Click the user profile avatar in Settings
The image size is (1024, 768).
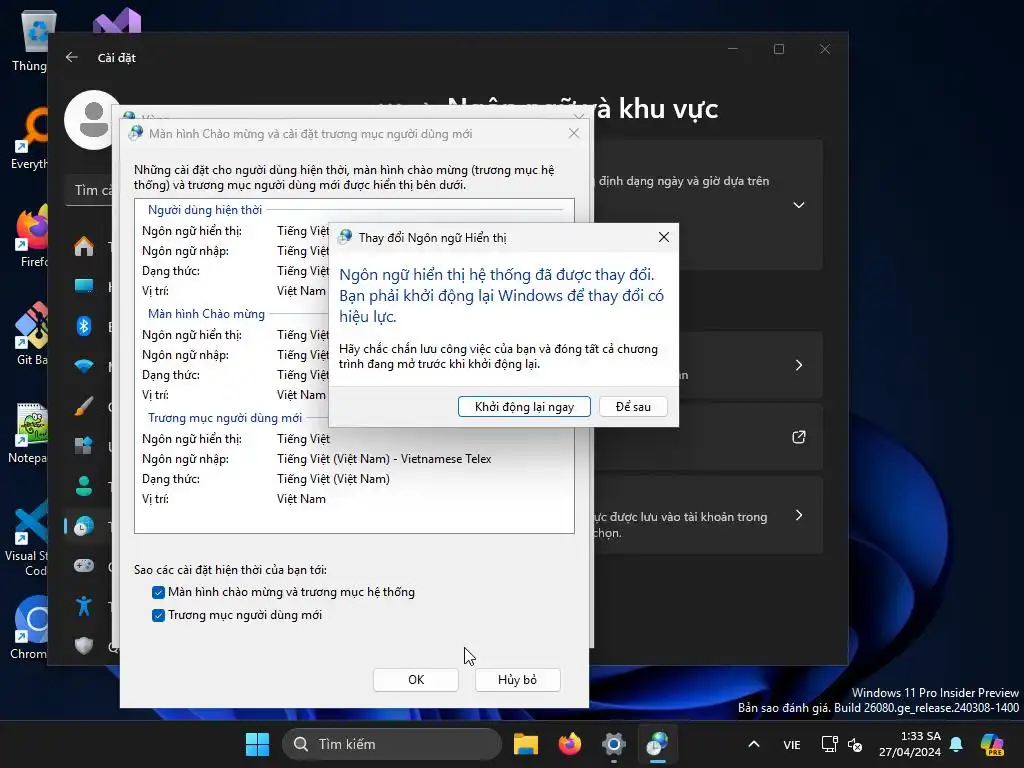click(x=93, y=120)
